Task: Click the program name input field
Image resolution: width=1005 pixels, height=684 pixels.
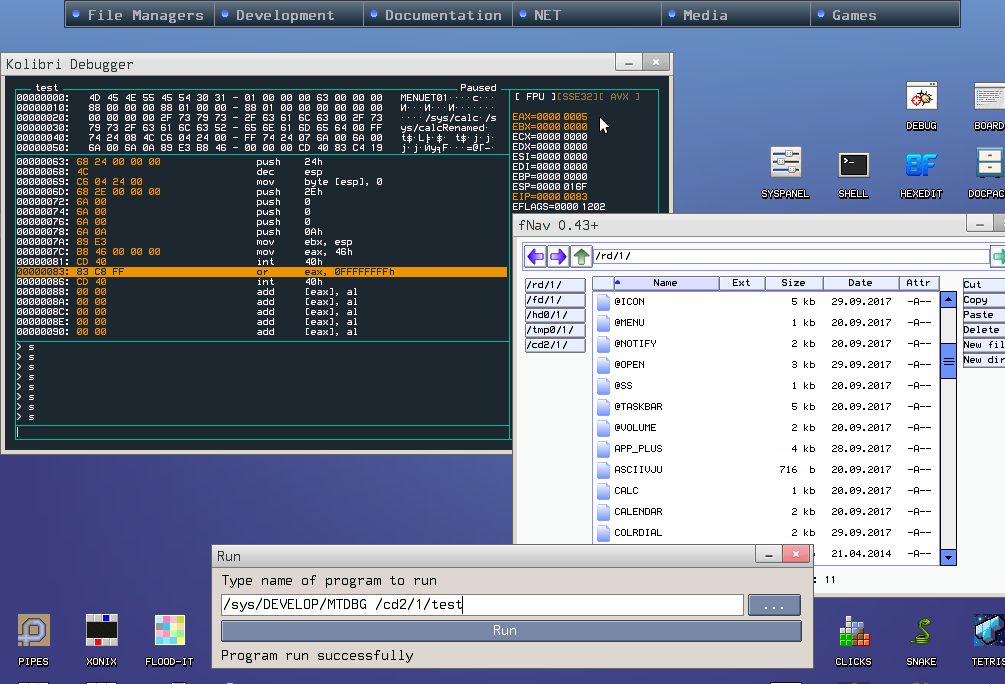Action: point(482,605)
